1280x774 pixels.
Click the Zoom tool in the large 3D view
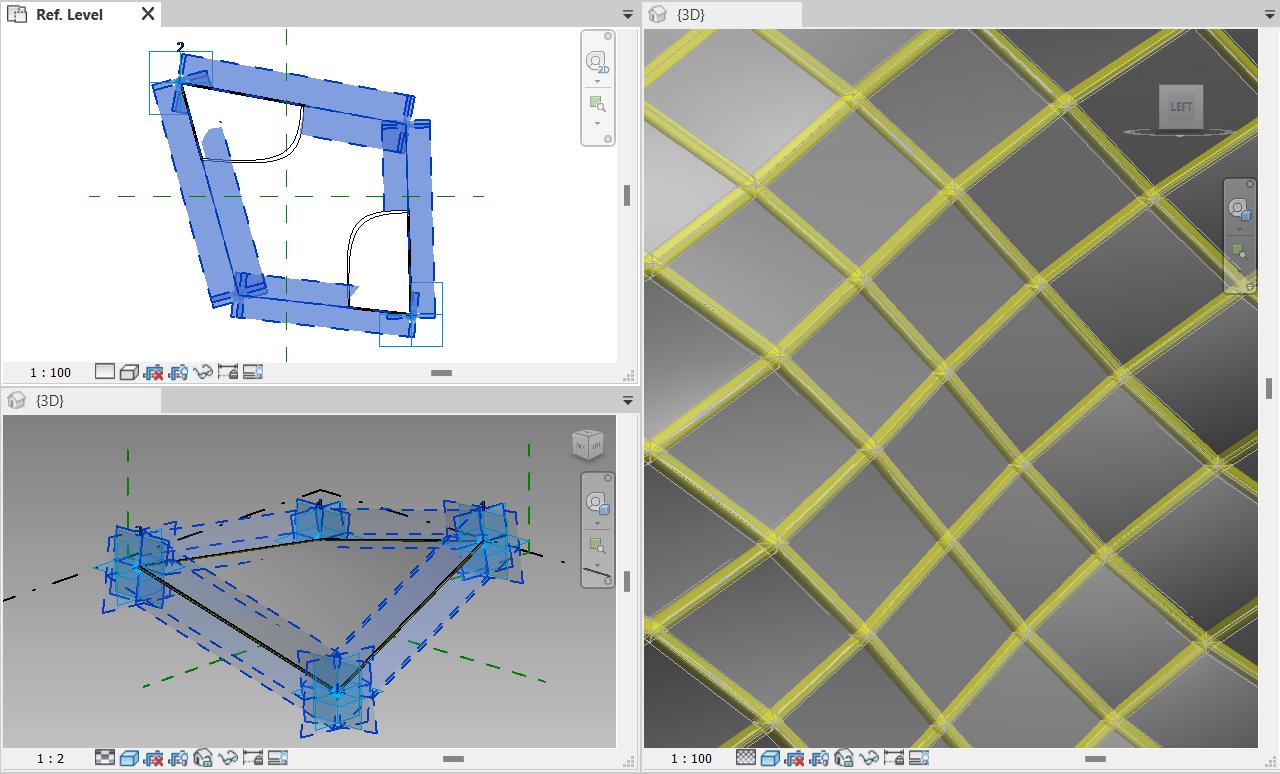coord(1240,250)
